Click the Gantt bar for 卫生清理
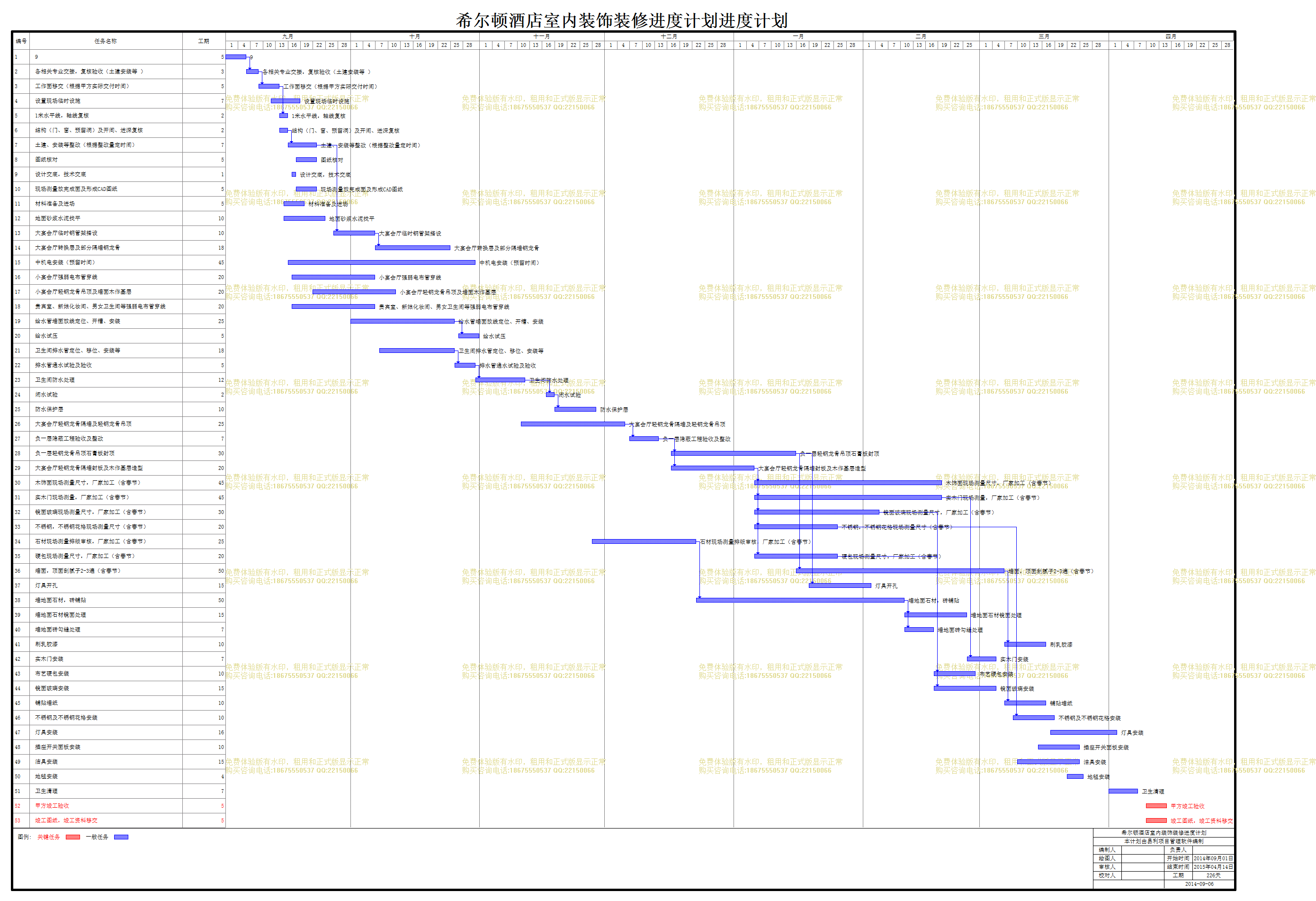The height and width of the screenshot is (901, 1316). click(x=1123, y=791)
